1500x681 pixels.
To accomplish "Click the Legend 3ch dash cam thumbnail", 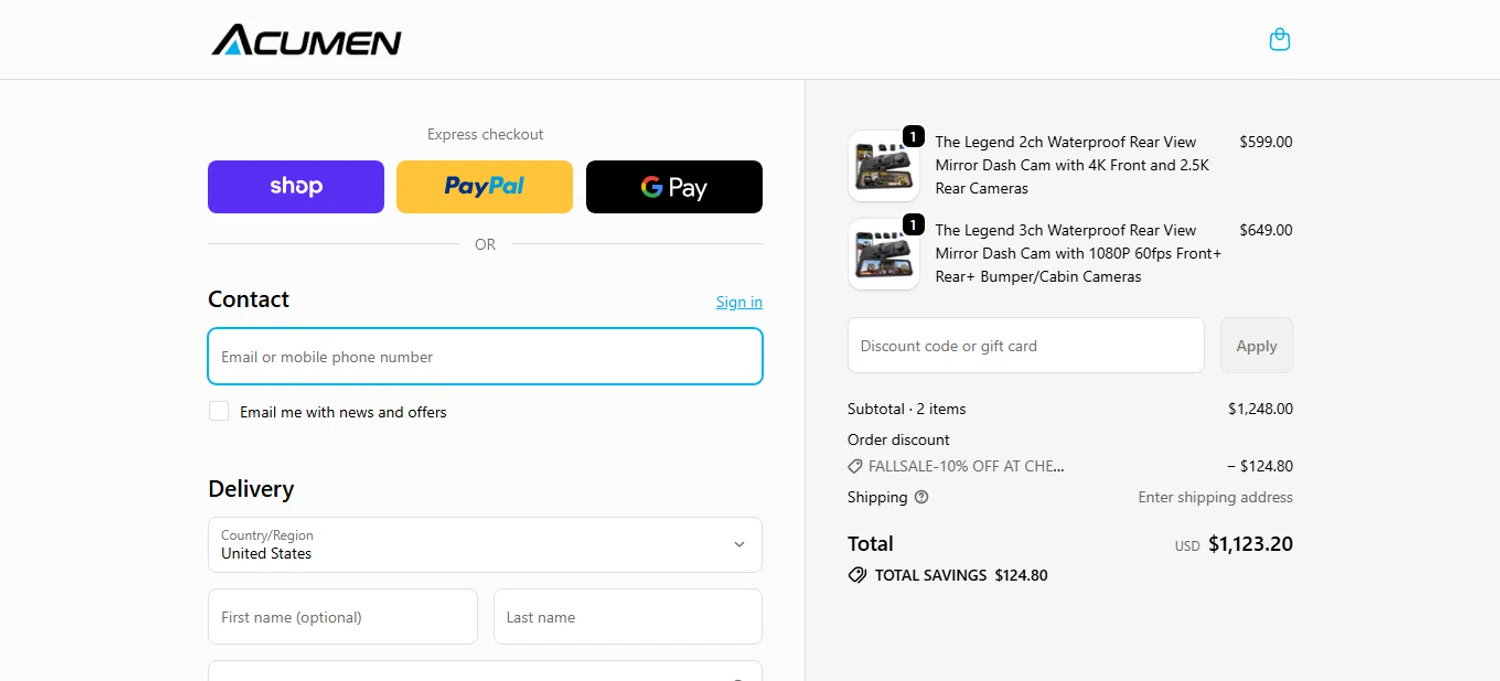I will click(884, 254).
